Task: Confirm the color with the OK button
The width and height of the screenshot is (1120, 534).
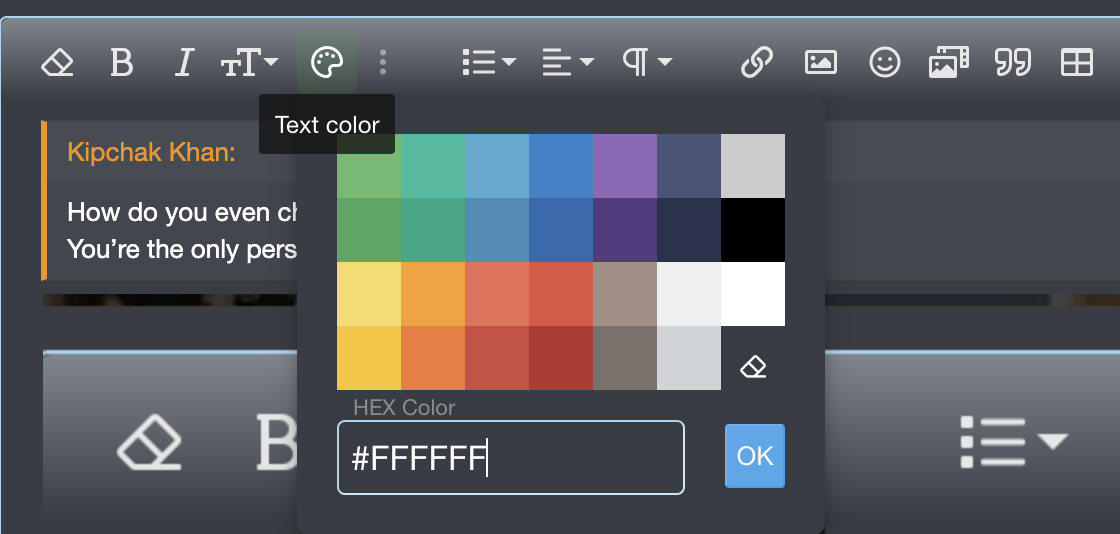Action: coord(755,456)
